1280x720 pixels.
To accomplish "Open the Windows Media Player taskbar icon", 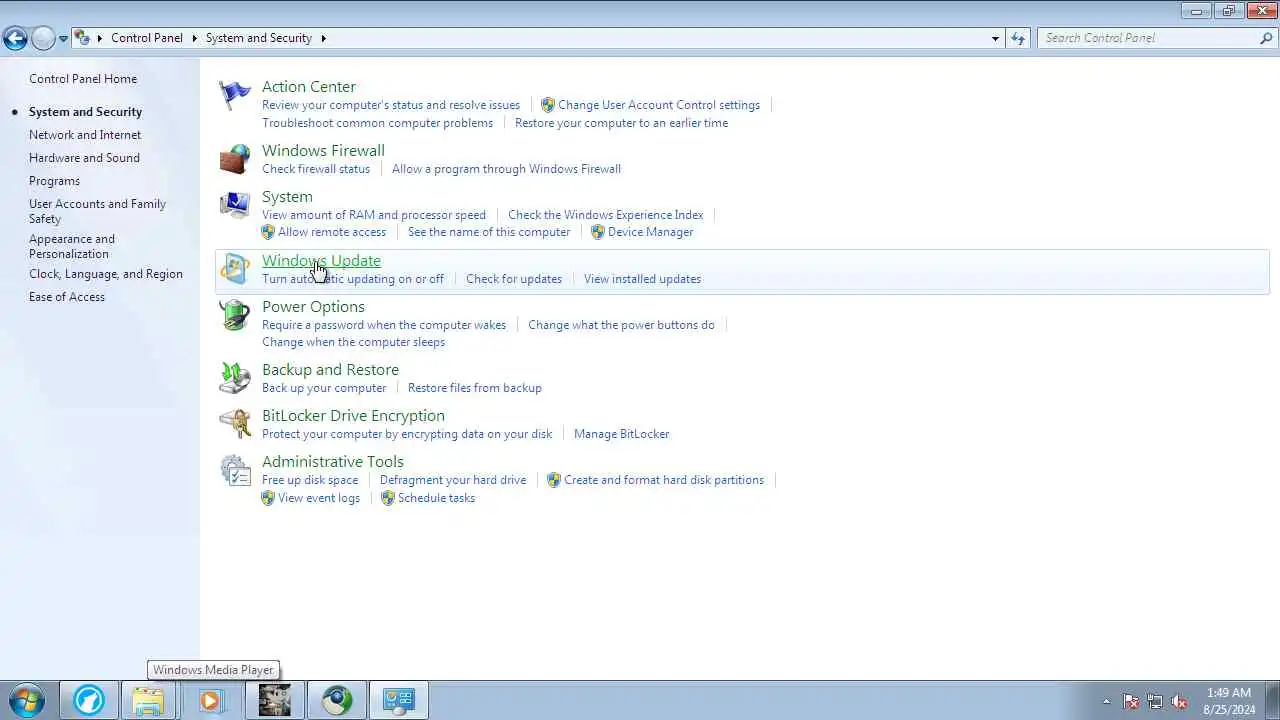I will click(x=211, y=700).
